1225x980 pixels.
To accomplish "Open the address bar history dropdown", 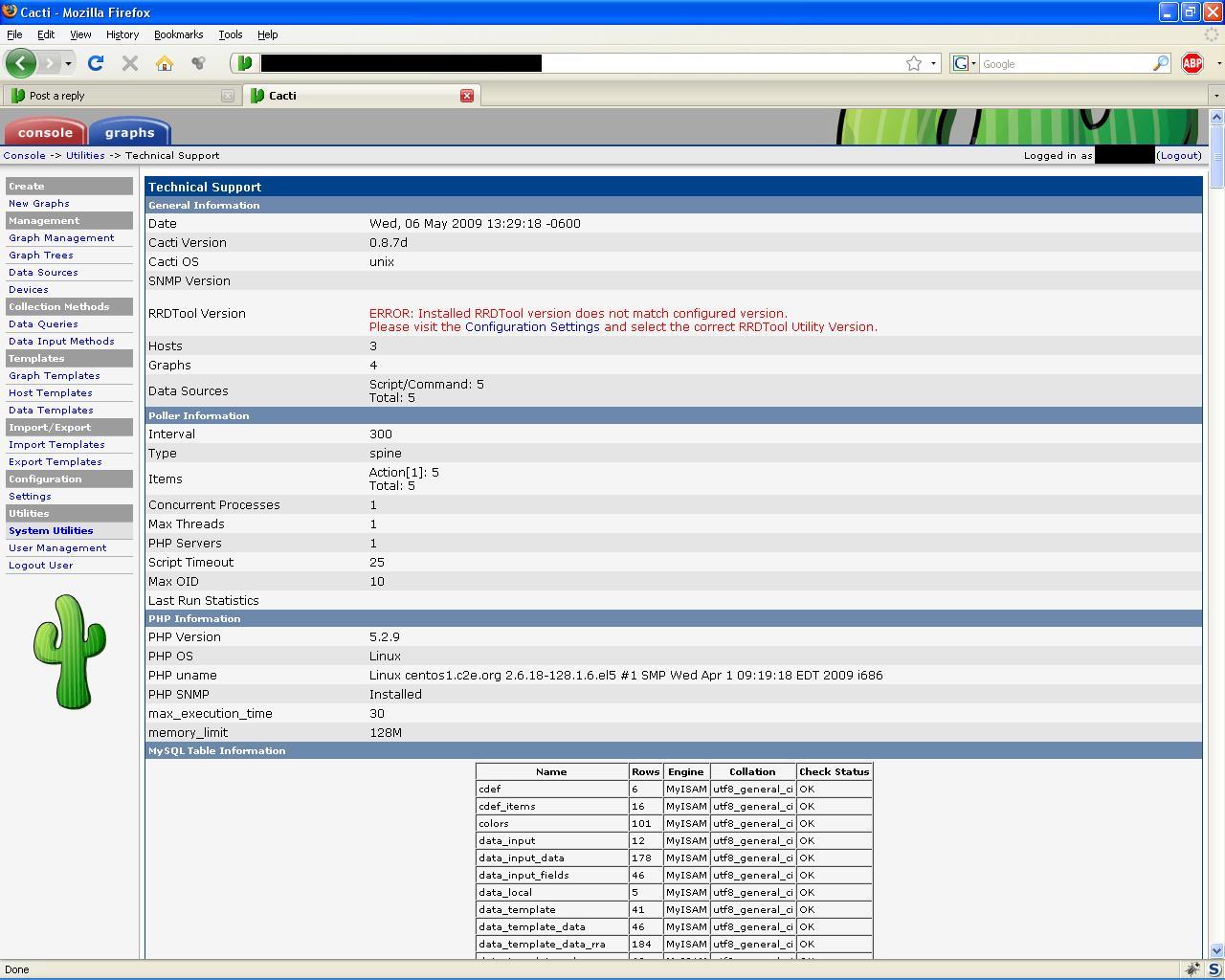I will tap(933, 64).
